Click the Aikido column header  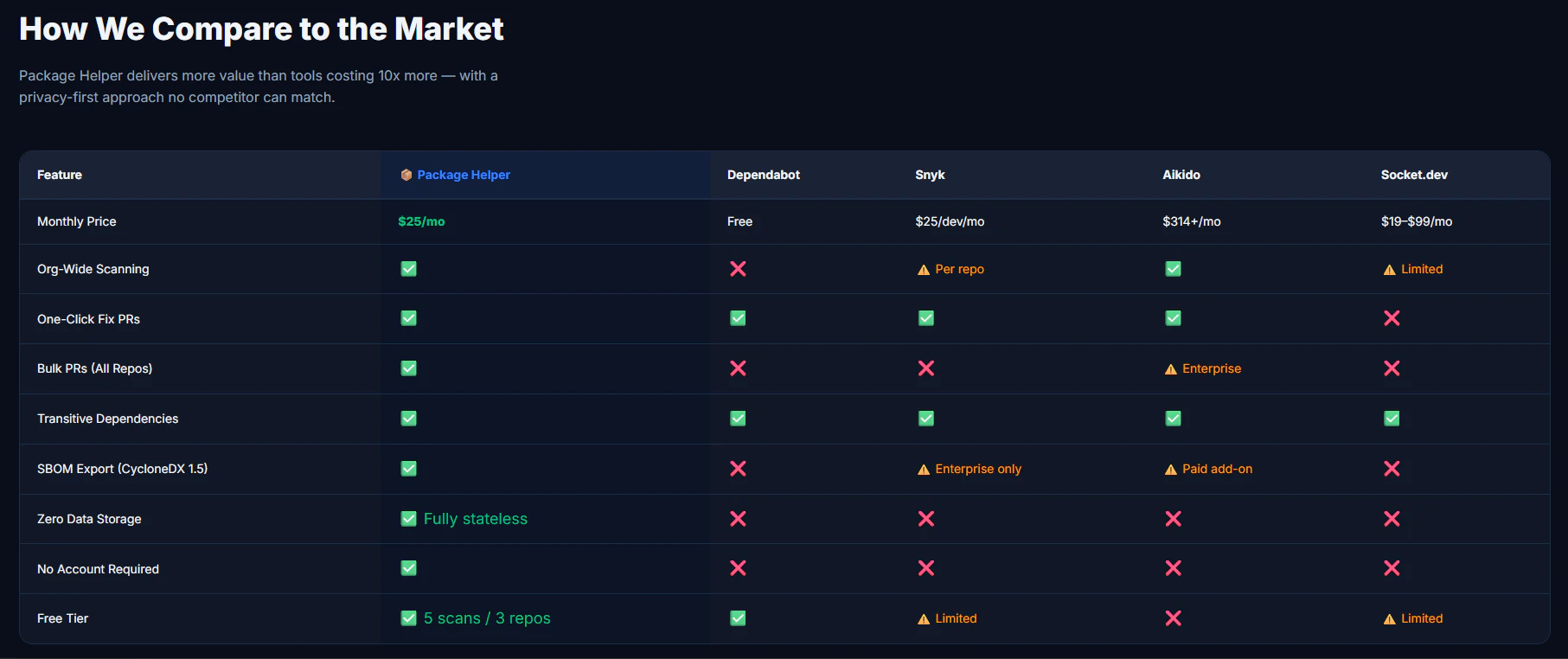click(1181, 175)
